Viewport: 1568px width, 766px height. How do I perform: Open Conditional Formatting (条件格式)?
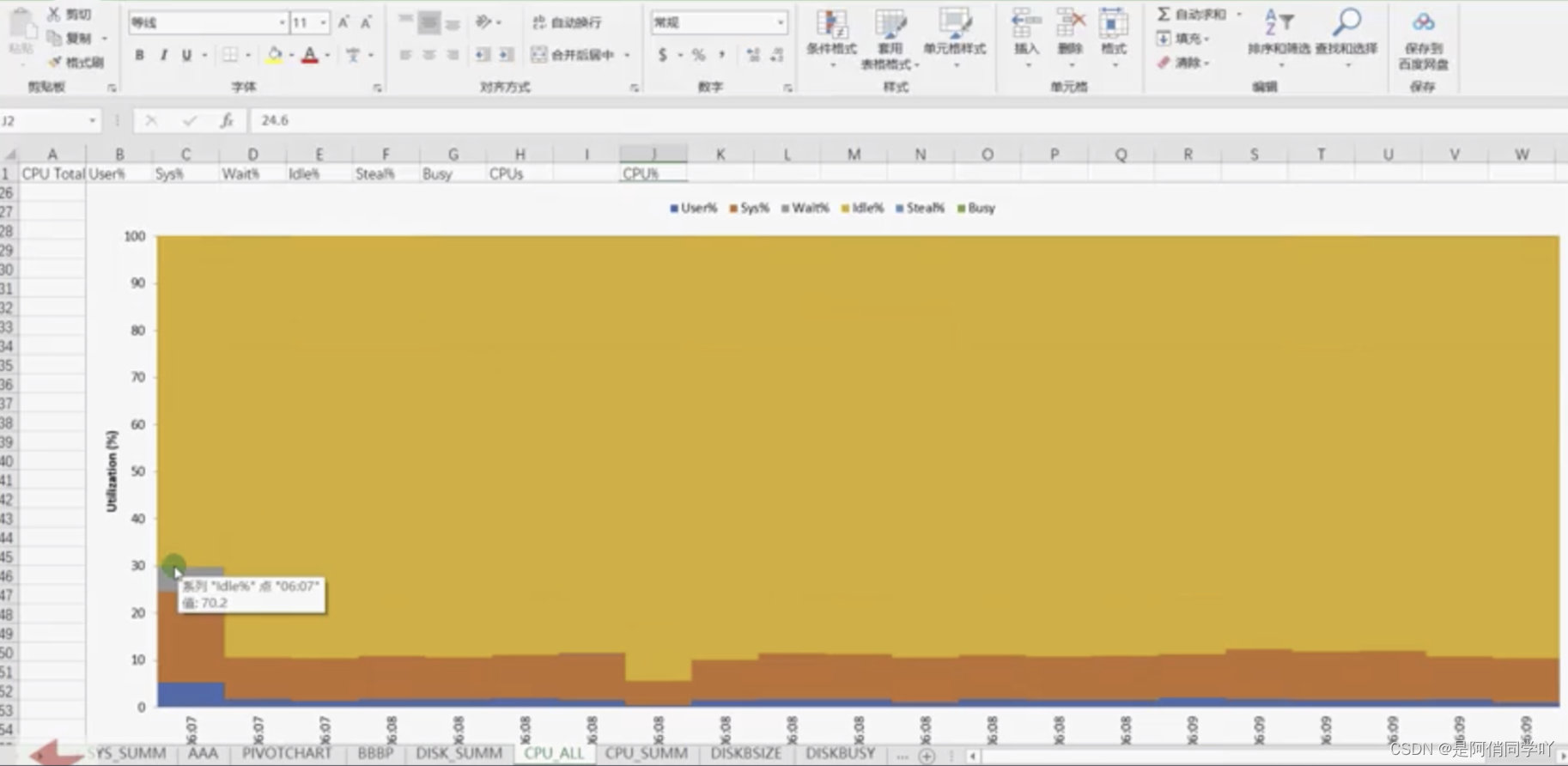[831, 38]
